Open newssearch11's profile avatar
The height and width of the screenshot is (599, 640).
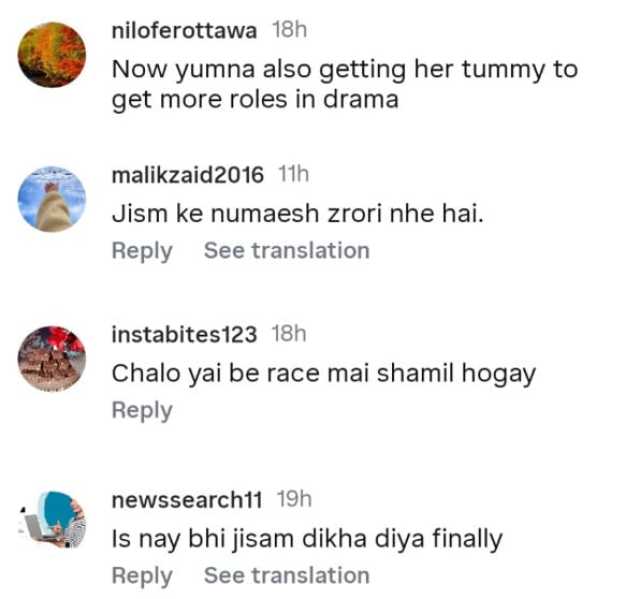click(51, 519)
